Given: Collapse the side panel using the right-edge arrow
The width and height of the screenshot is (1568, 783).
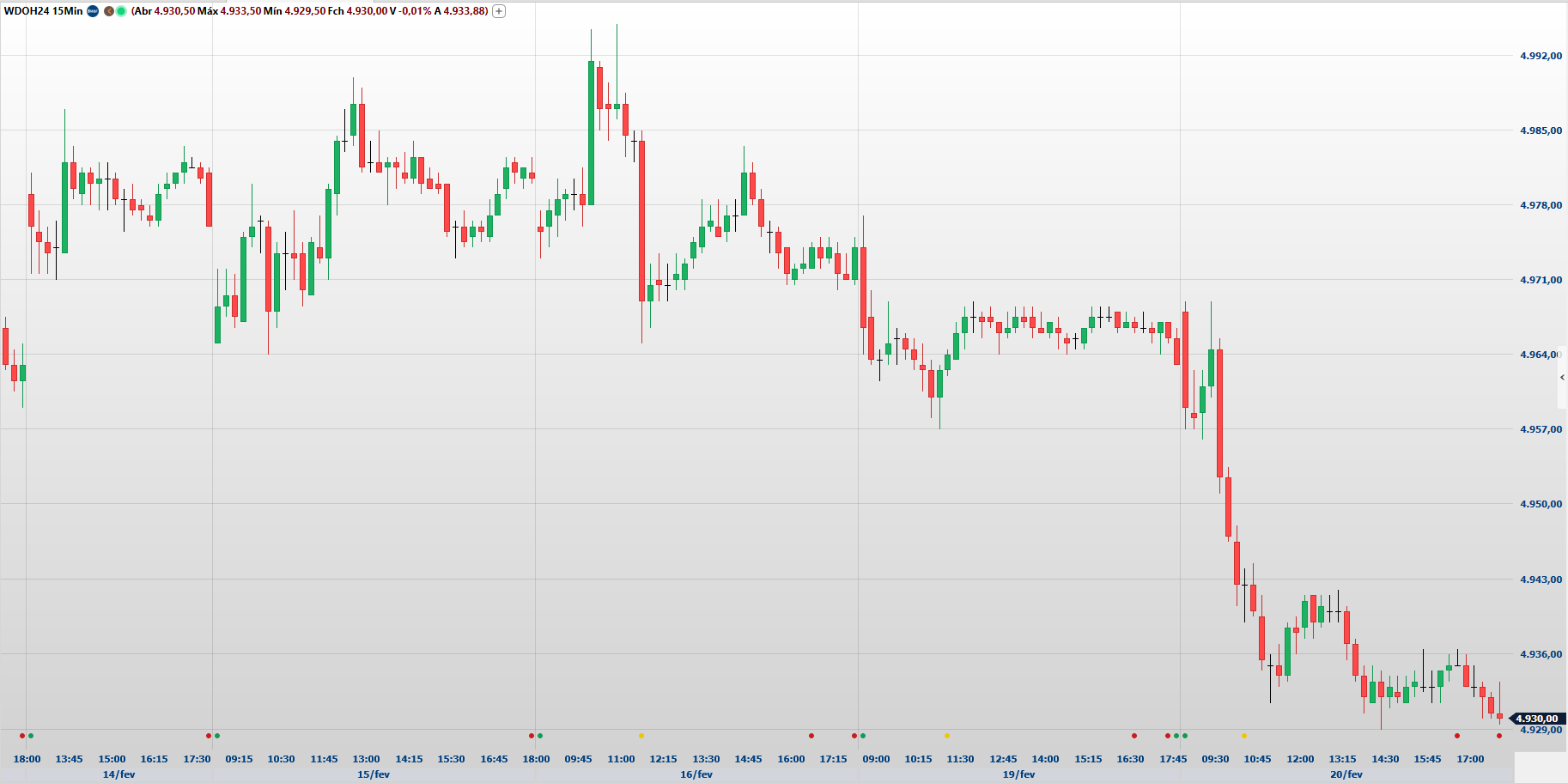Looking at the screenshot, I should click(1562, 377).
